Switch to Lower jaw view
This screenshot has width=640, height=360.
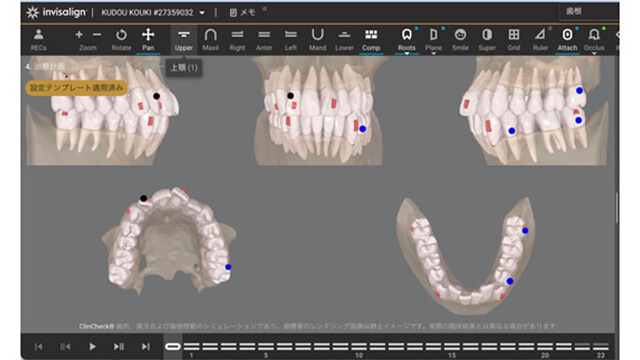click(344, 40)
